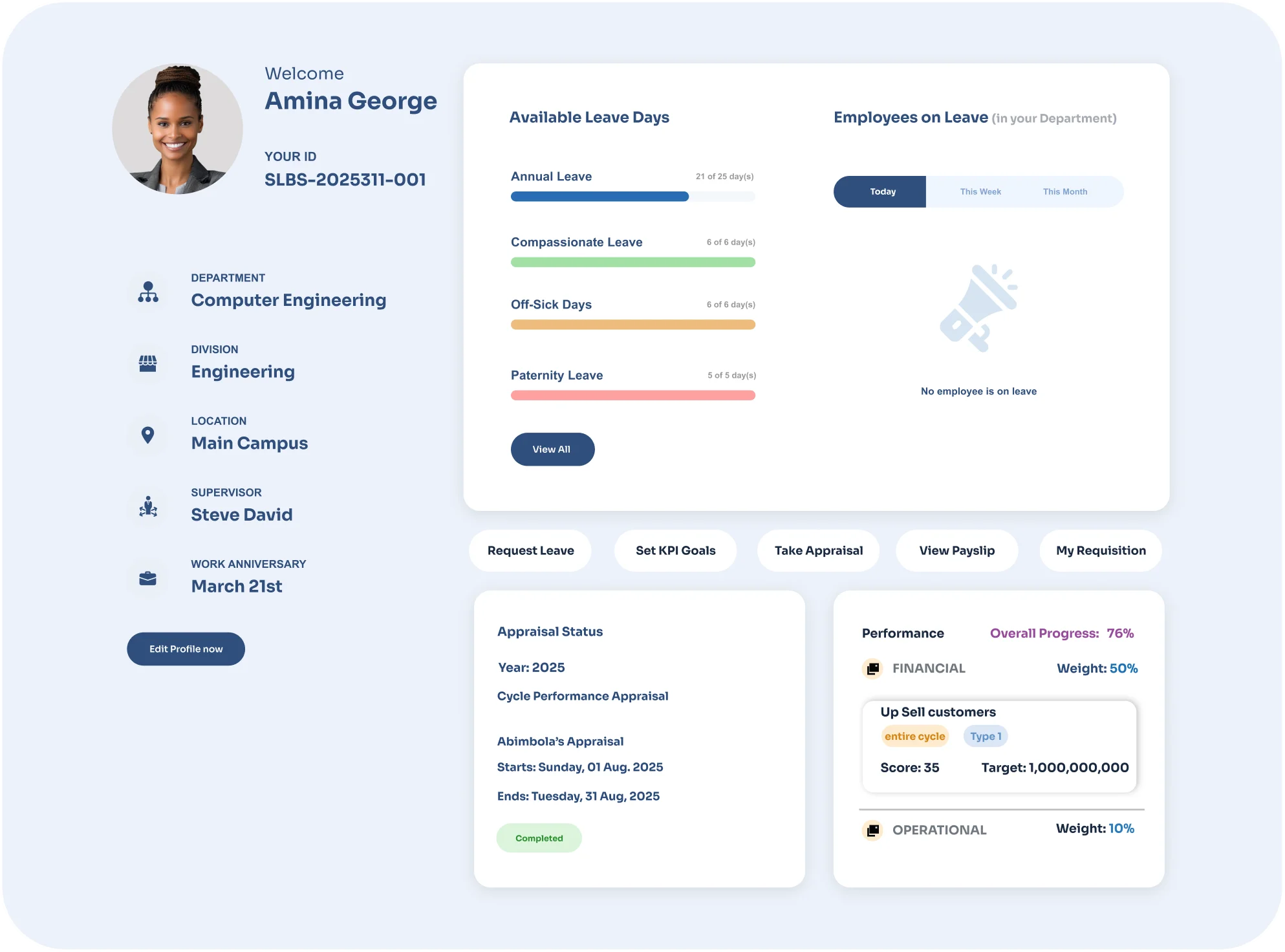Click the Division storefront icon
This screenshot has height=952, width=1285.
[x=148, y=363]
